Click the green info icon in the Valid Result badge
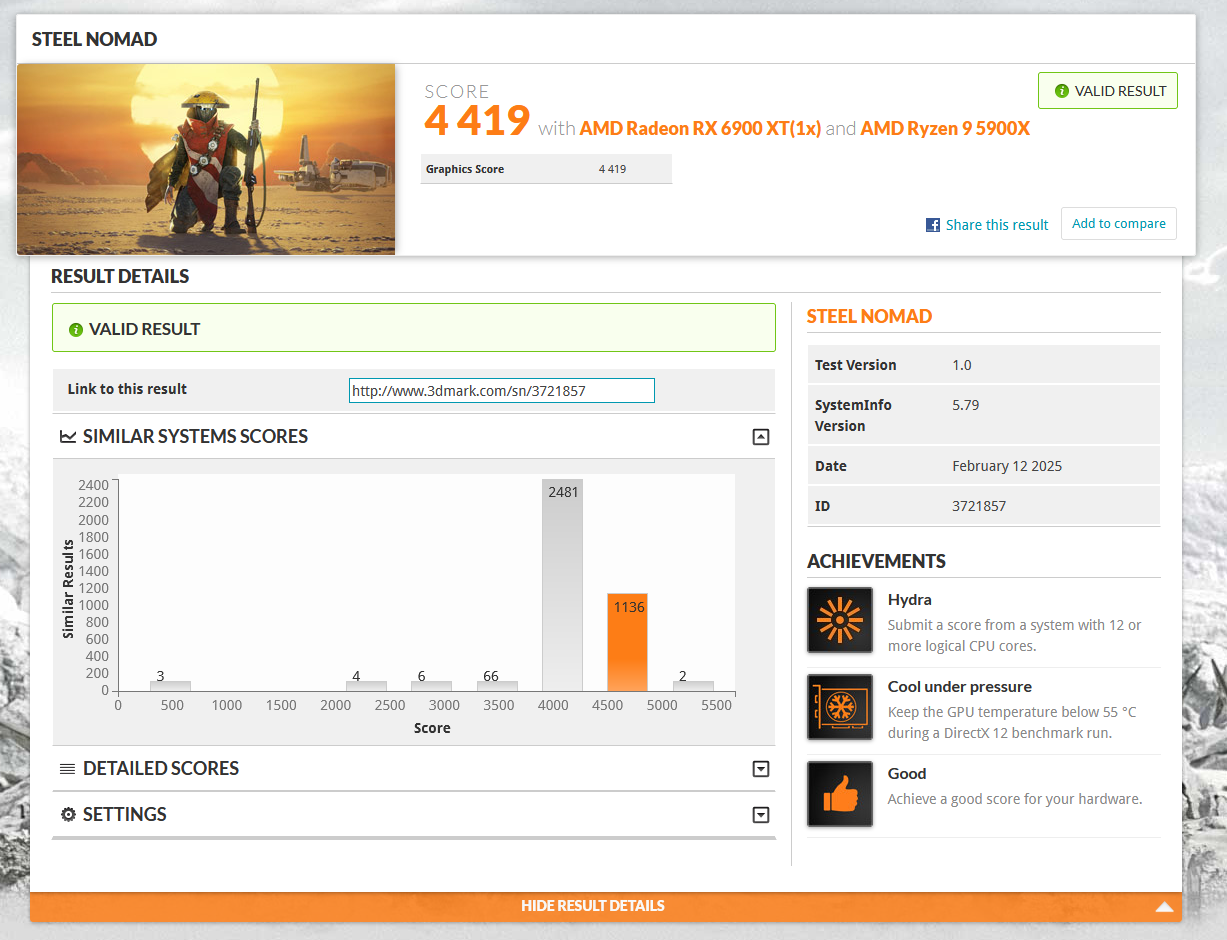 1062,91
